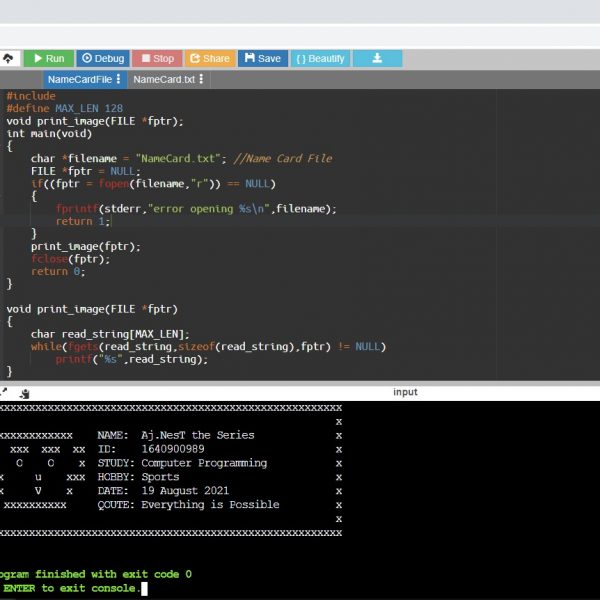Expand the console panel to full screen

(5, 393)
